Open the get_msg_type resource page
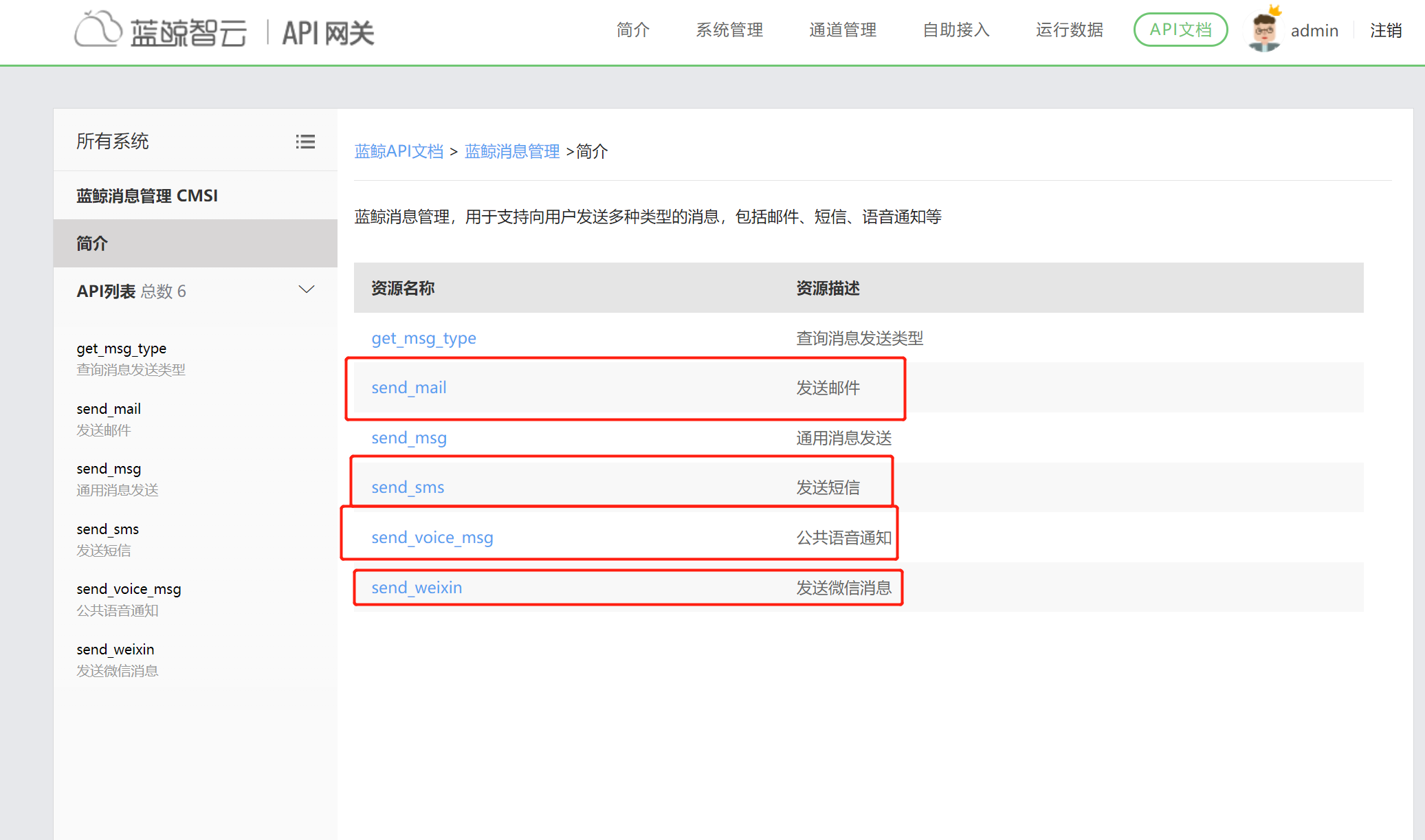 [423, 338]
